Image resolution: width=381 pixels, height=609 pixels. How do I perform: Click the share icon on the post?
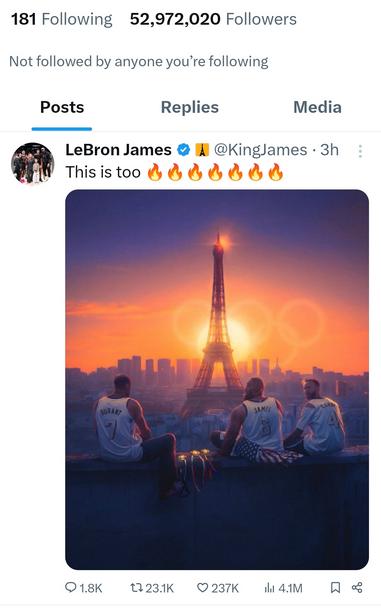click(357, 587)
